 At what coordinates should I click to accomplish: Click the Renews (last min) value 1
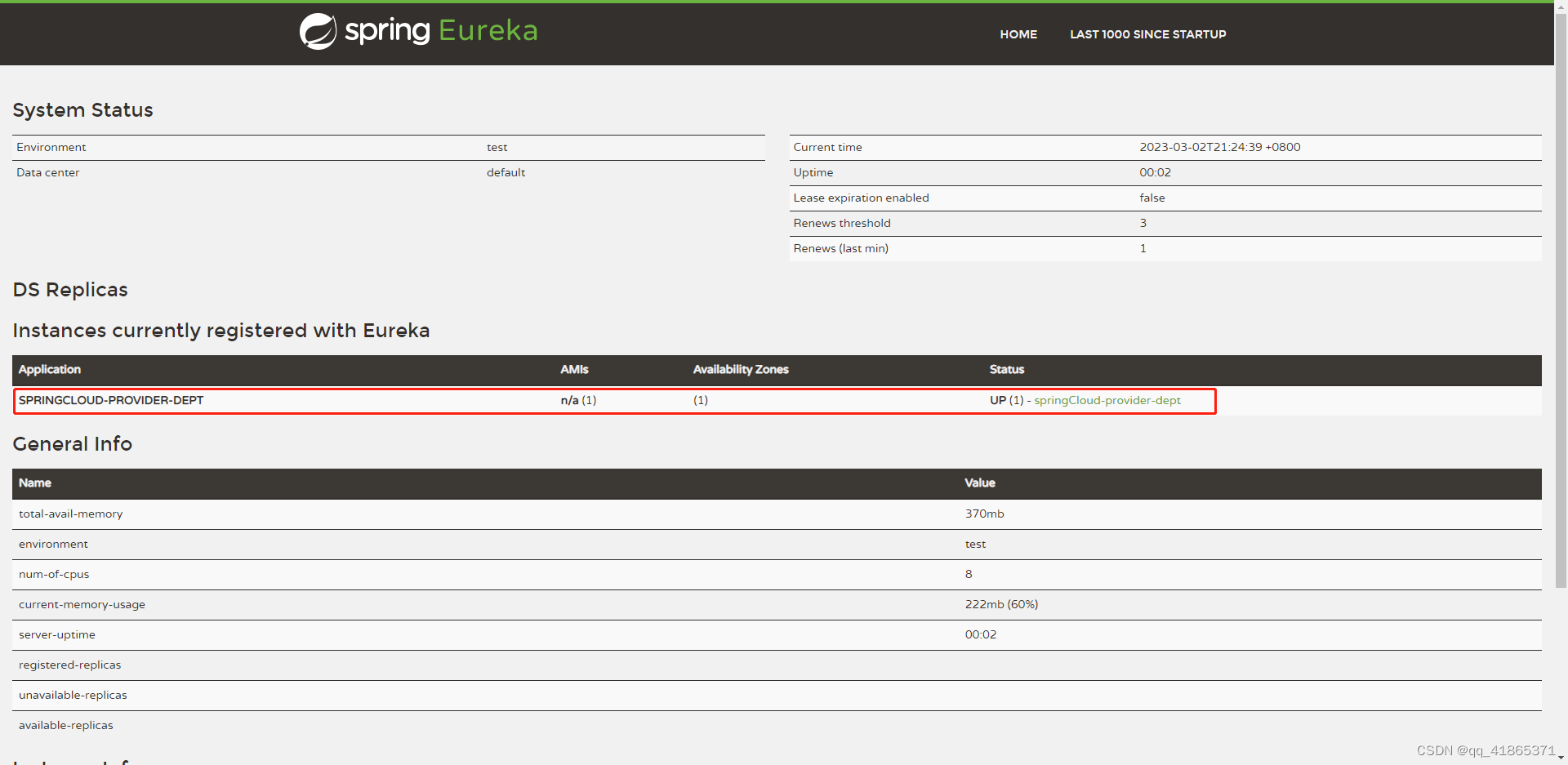1143,248
